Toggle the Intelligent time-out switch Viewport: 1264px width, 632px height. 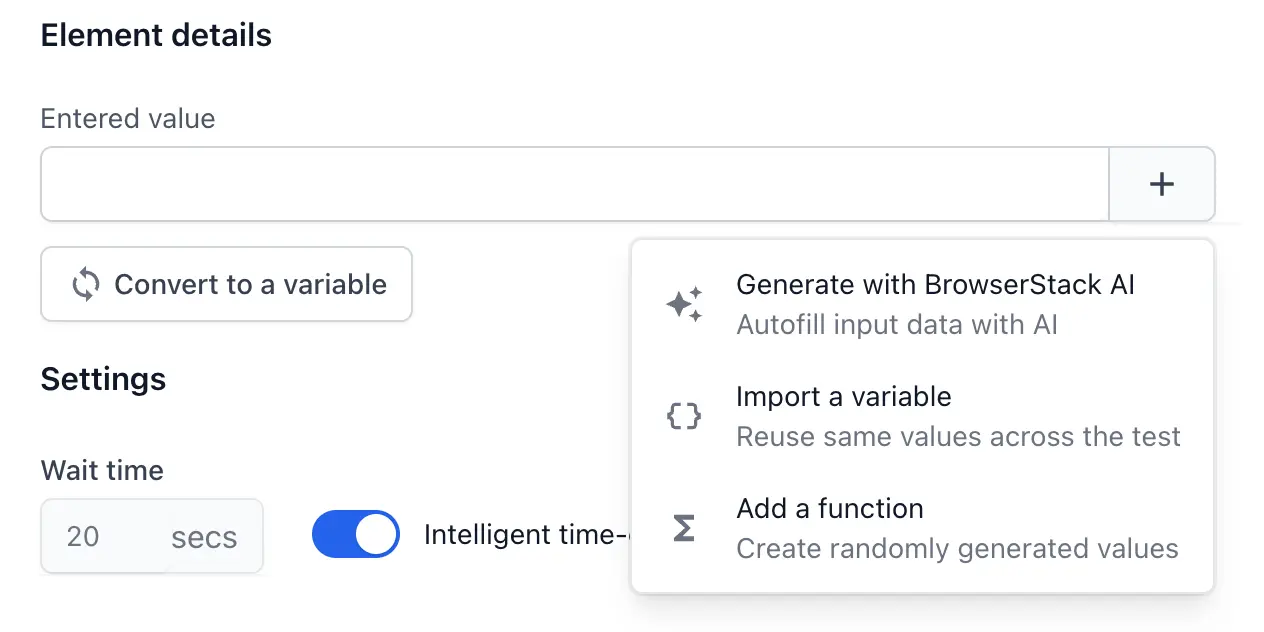356,535
